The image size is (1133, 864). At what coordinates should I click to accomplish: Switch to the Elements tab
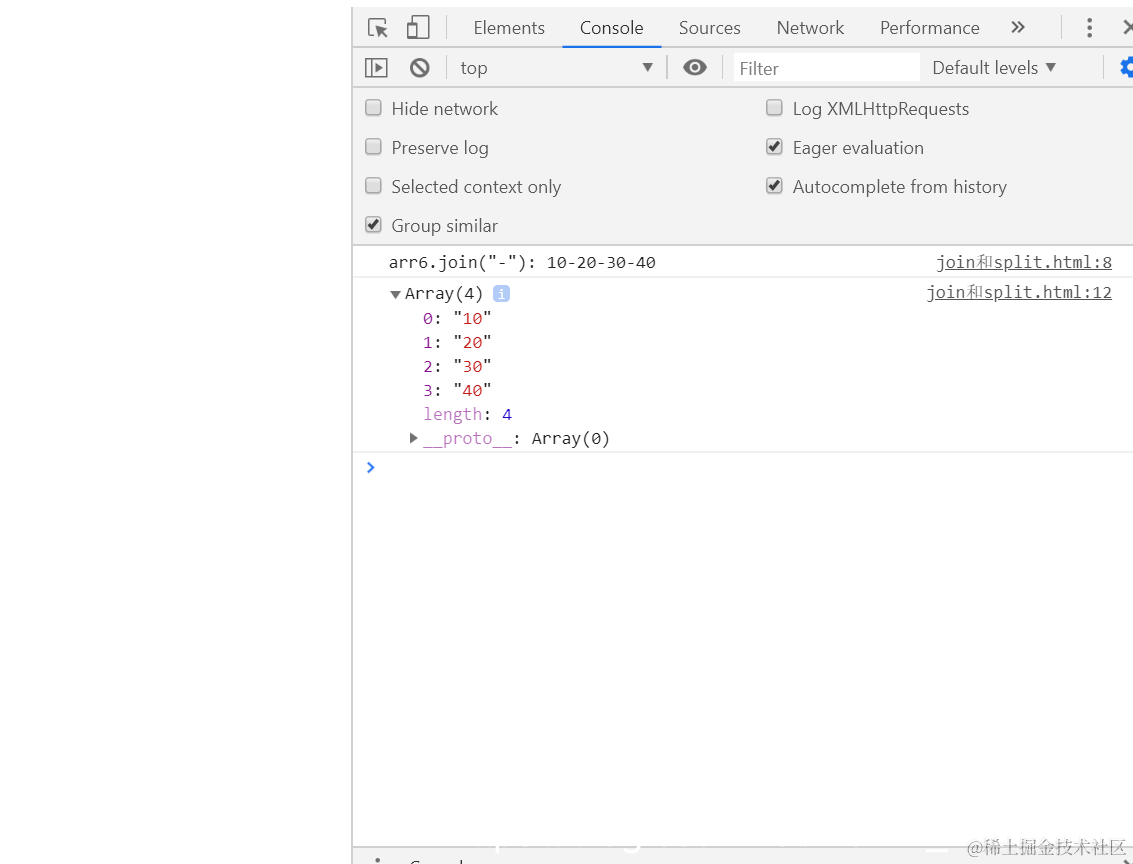point(509,27)
